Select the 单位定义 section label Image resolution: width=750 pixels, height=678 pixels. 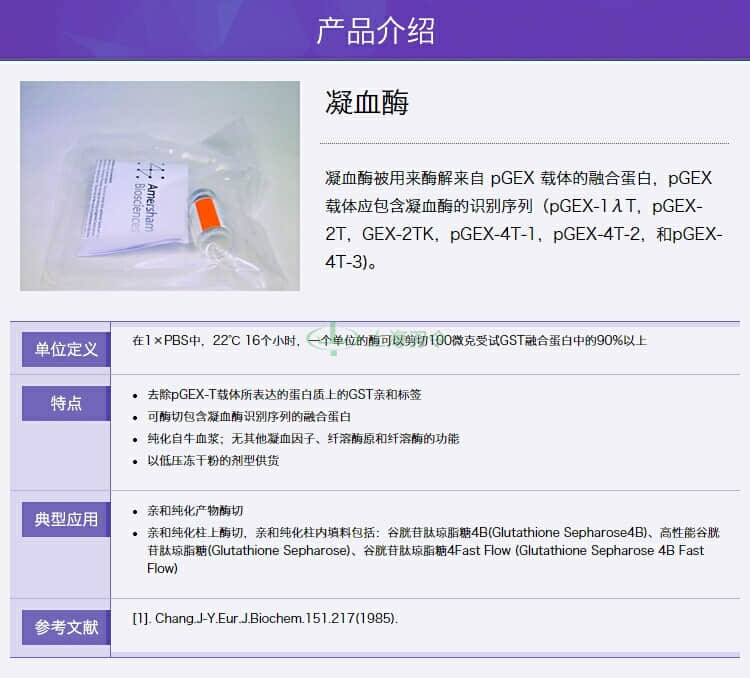click(x=66, y=349)
